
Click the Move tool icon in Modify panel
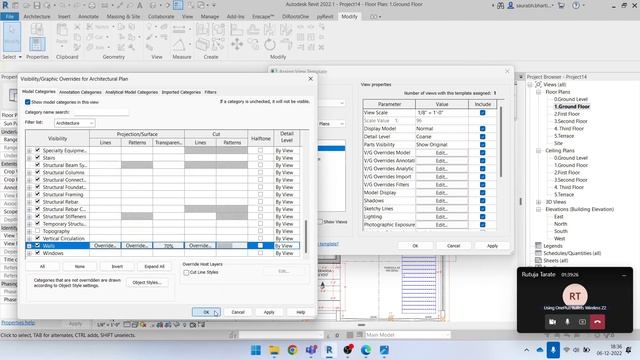tap(237, 44)
